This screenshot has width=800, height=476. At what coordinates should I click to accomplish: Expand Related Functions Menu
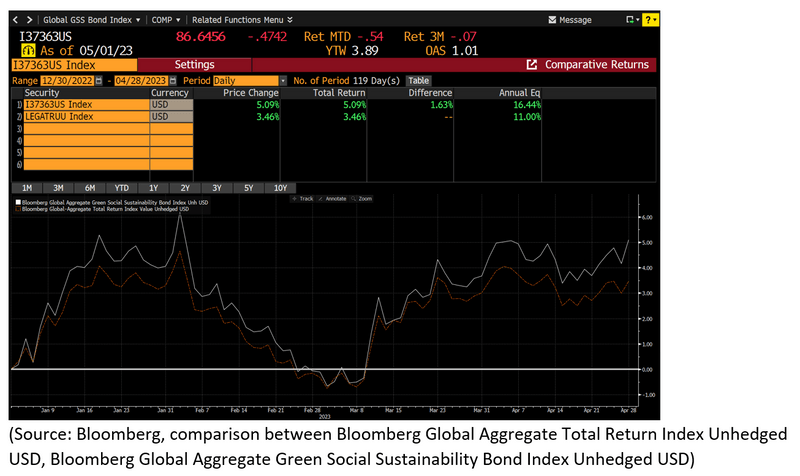242,20
